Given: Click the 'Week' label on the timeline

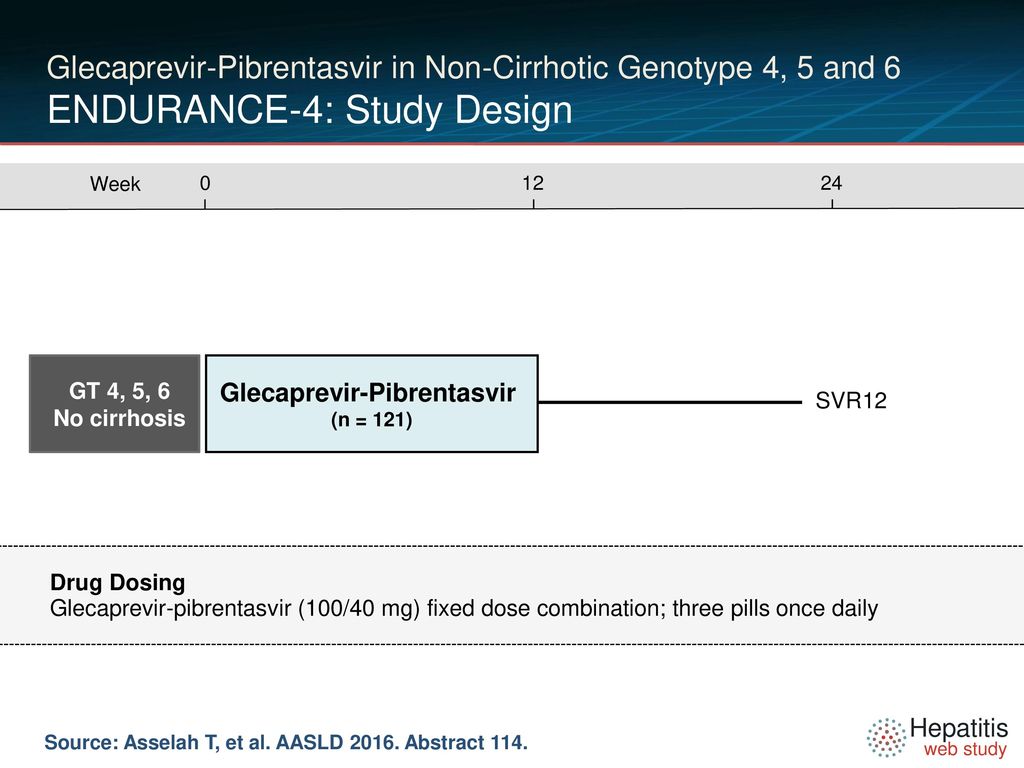Looking at the screenshot, I should click(x=115, y=184).
